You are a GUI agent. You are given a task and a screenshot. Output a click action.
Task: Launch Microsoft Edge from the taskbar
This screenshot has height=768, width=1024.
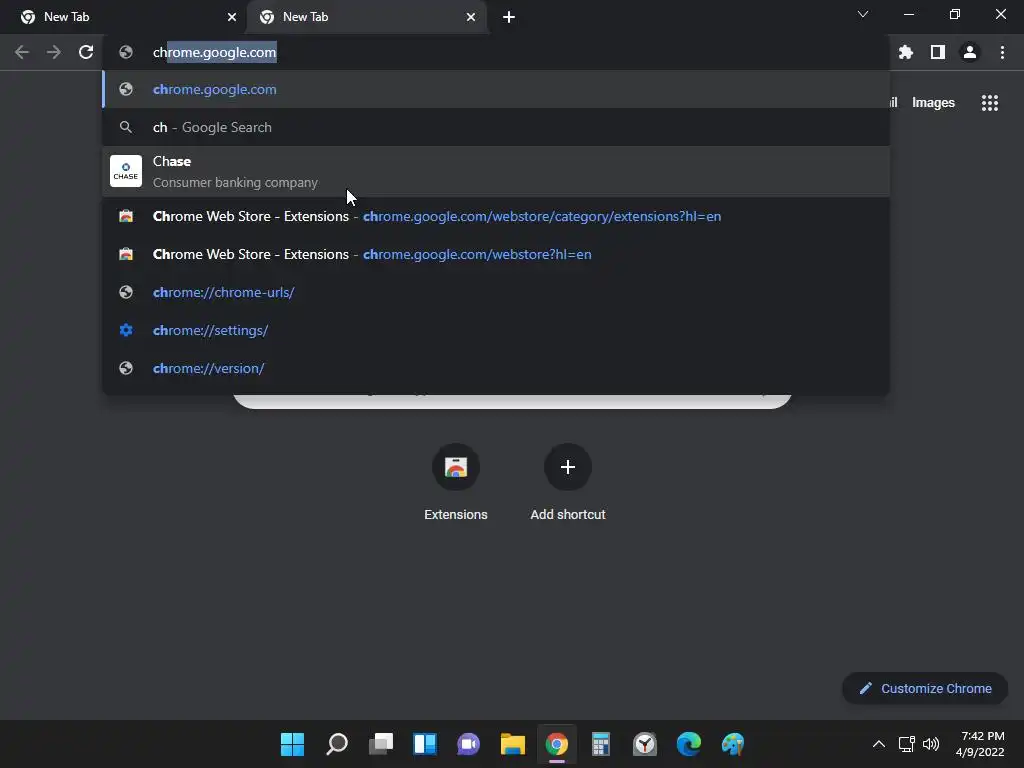[688, 744]
